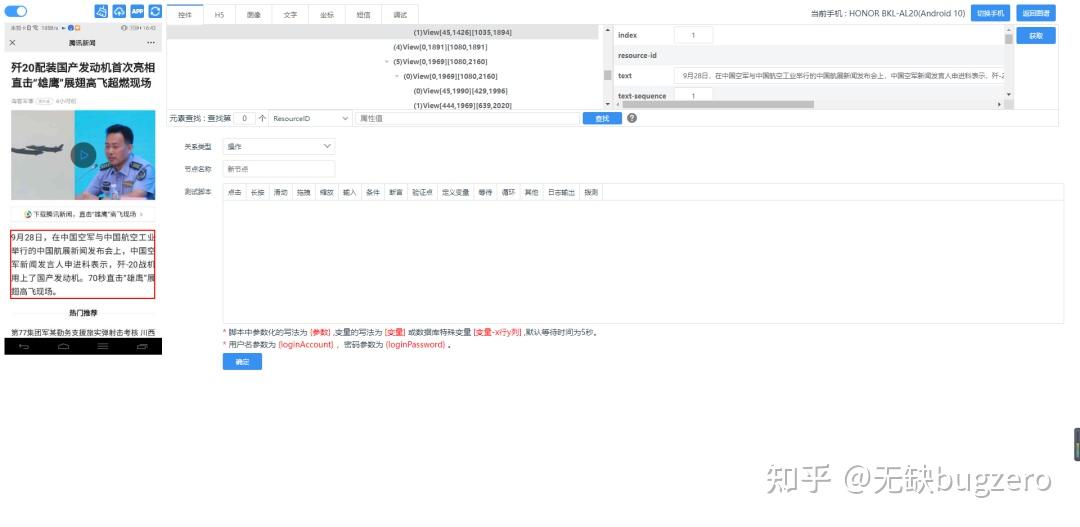Image resolution: width=1080 pixels, height=527 pixels.
Task: Tap the home icon on phone navigation bar
Action: 63,347
